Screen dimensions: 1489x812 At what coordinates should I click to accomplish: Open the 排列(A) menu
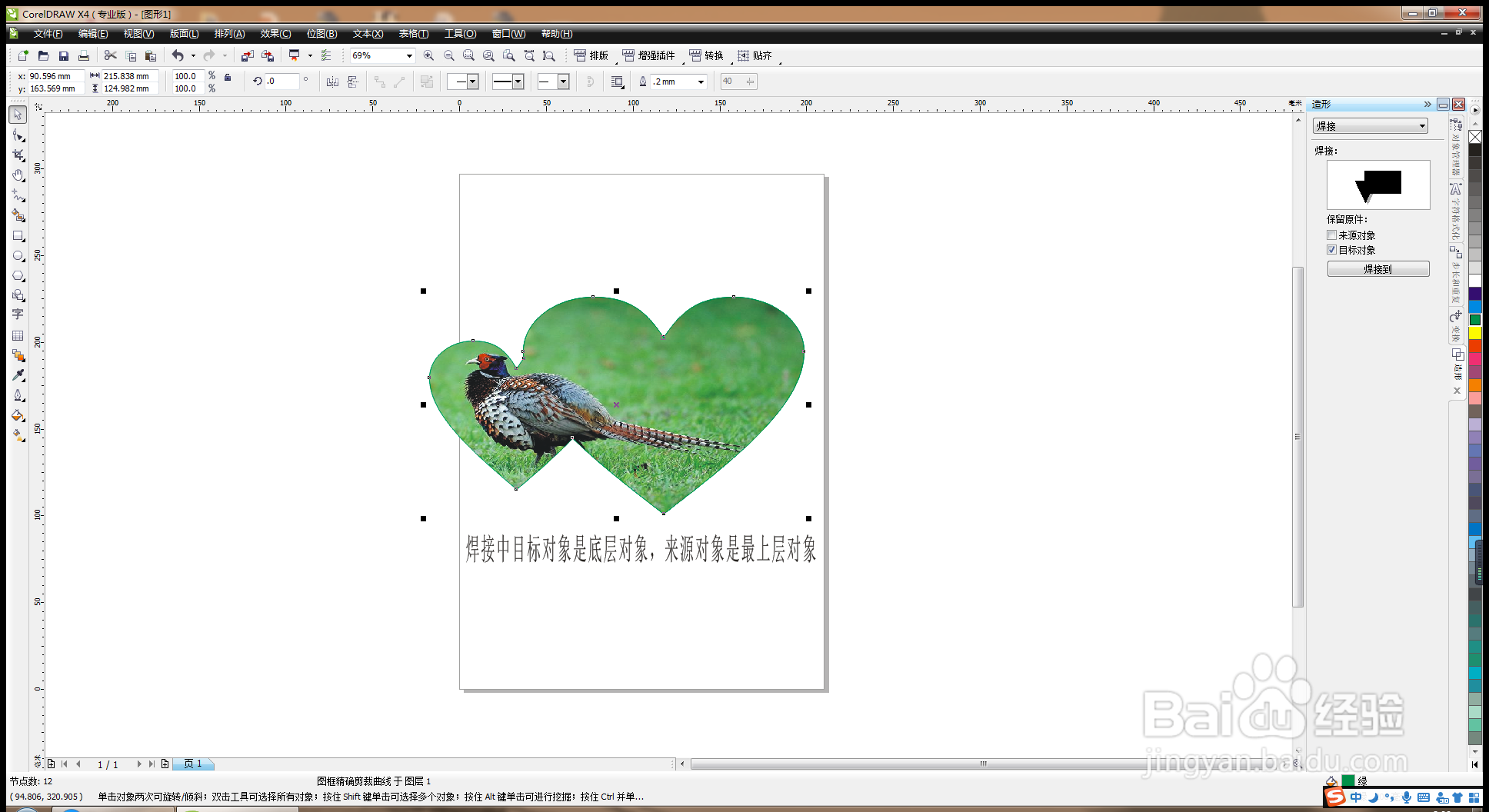coord(229,34)
